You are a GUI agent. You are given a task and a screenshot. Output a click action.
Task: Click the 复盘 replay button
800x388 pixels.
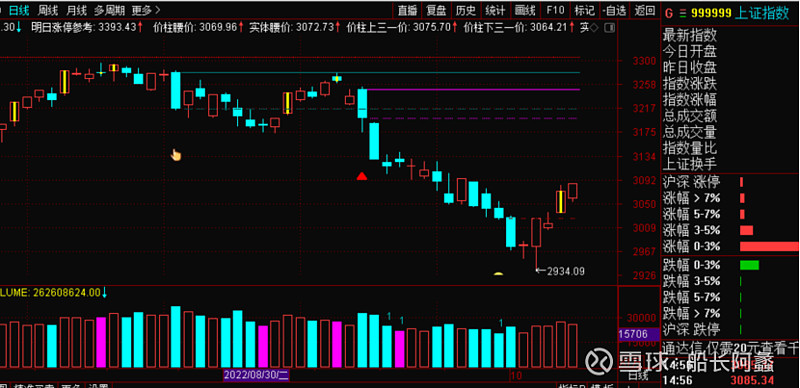coord(436,10)
